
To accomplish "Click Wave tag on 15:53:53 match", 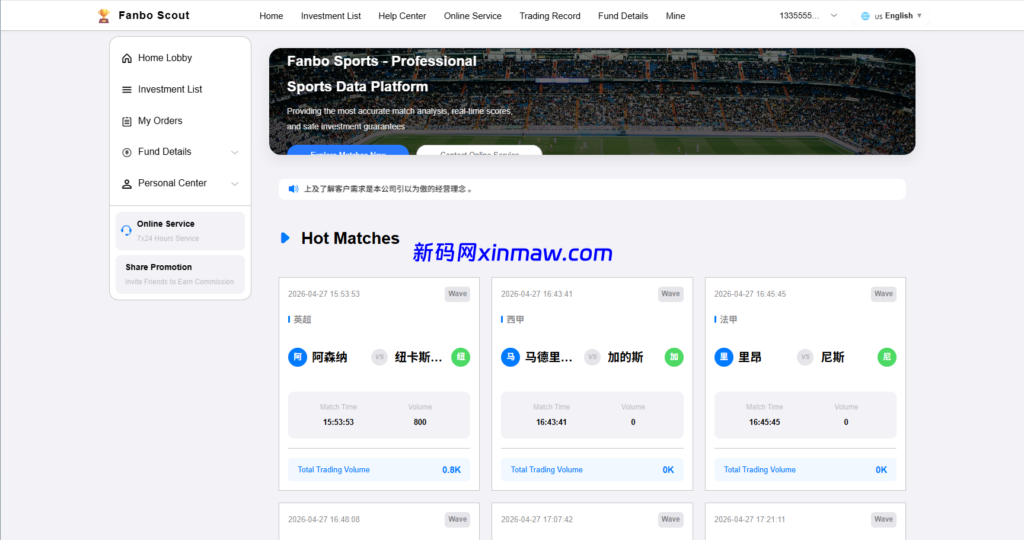I will pos(457,294).
